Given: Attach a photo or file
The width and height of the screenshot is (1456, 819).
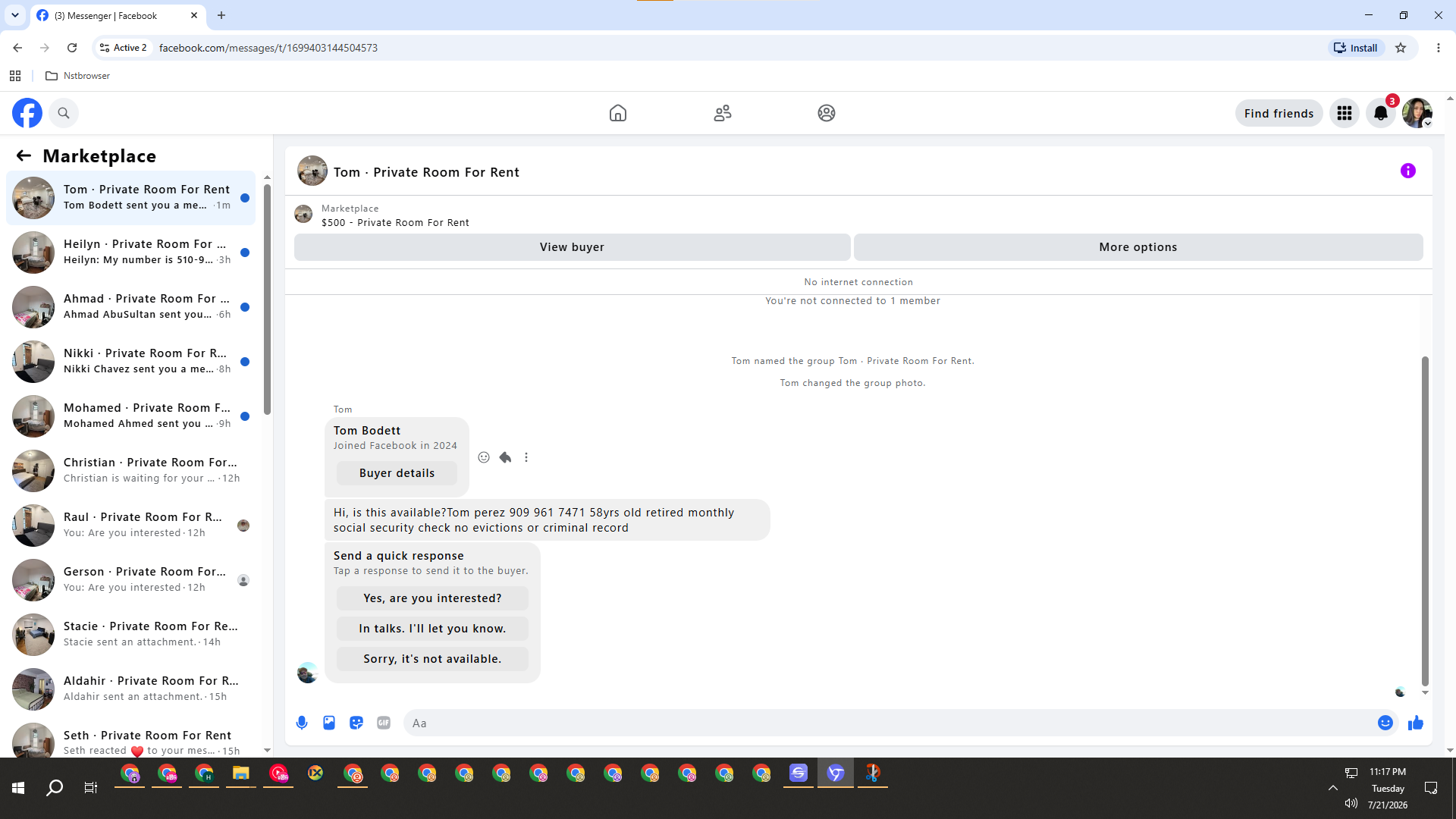Looking at the screenshot, I should pyautogui.click(x=329, y=723).
